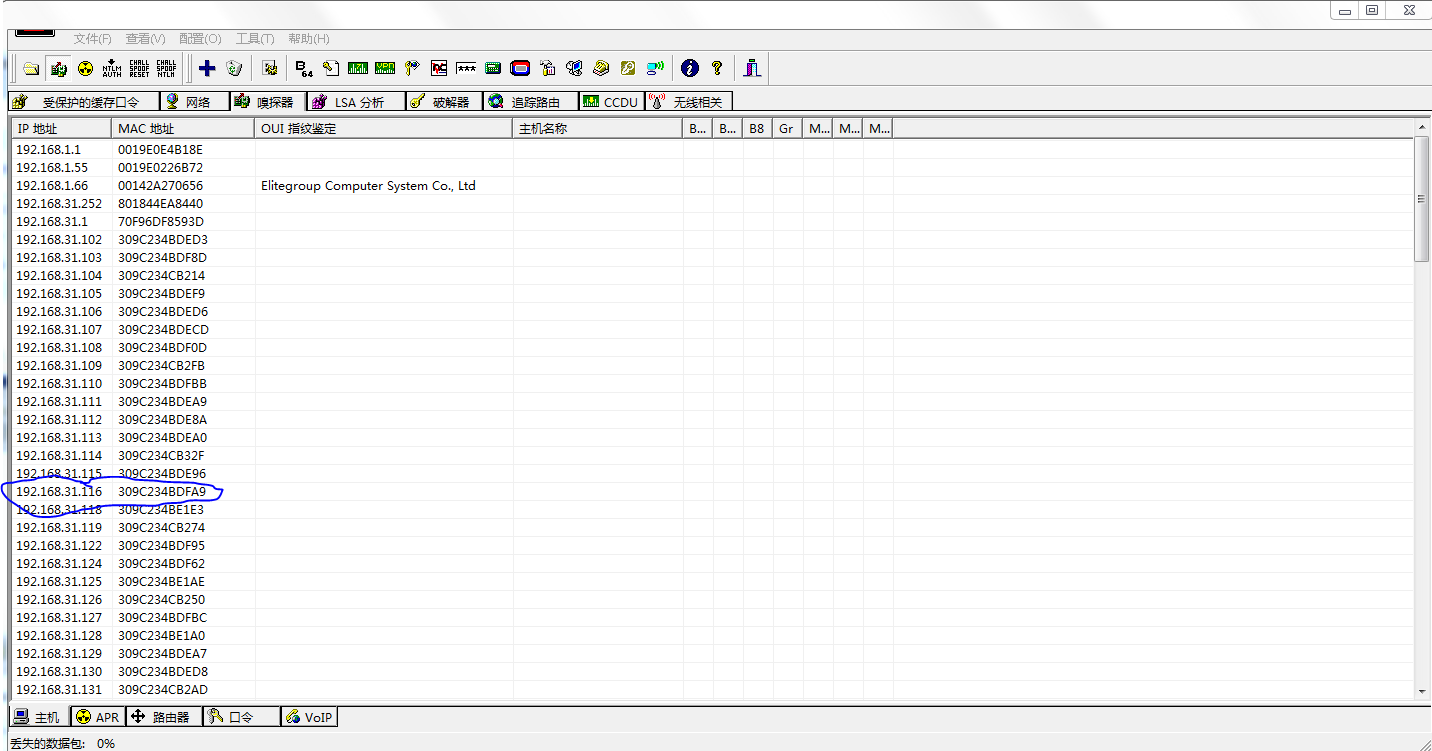The height and width of the screenshot is (751, 1432).
Task: Open the 口令 bottom tab
Action: tap(240, 717)
